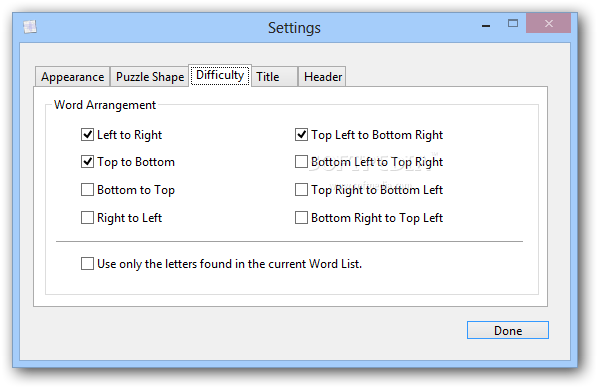Check Bottom Left to Top Right
This screenshot has height=388, width=598.
click(x=301, y=162)
